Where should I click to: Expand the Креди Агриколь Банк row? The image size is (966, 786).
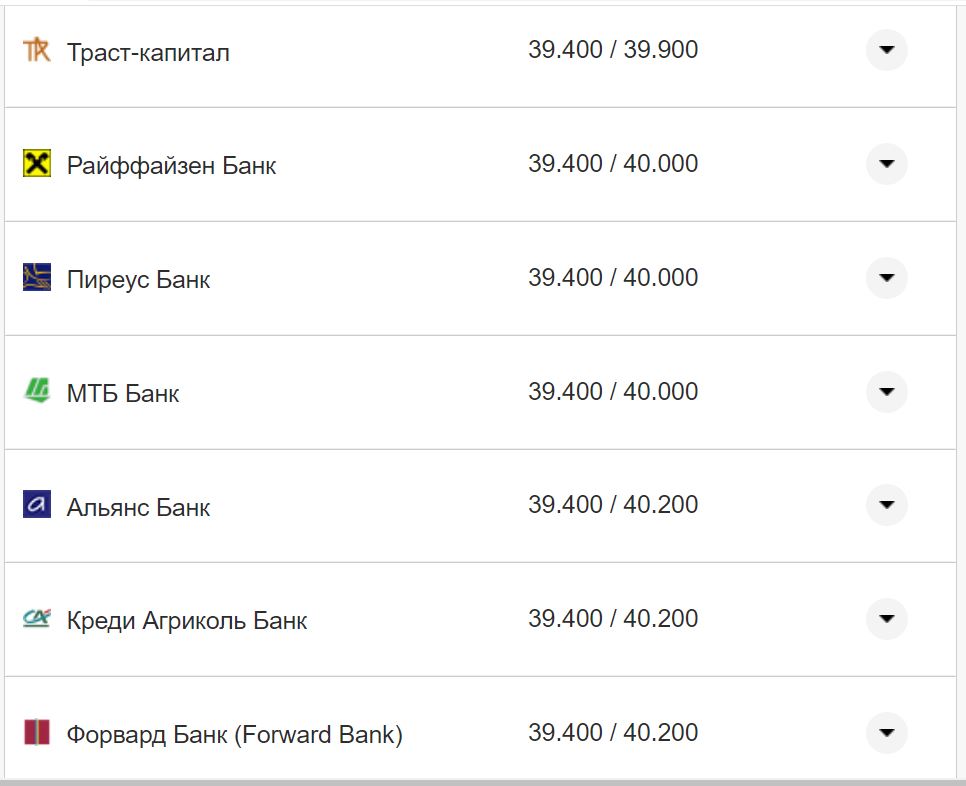[886, 619]
